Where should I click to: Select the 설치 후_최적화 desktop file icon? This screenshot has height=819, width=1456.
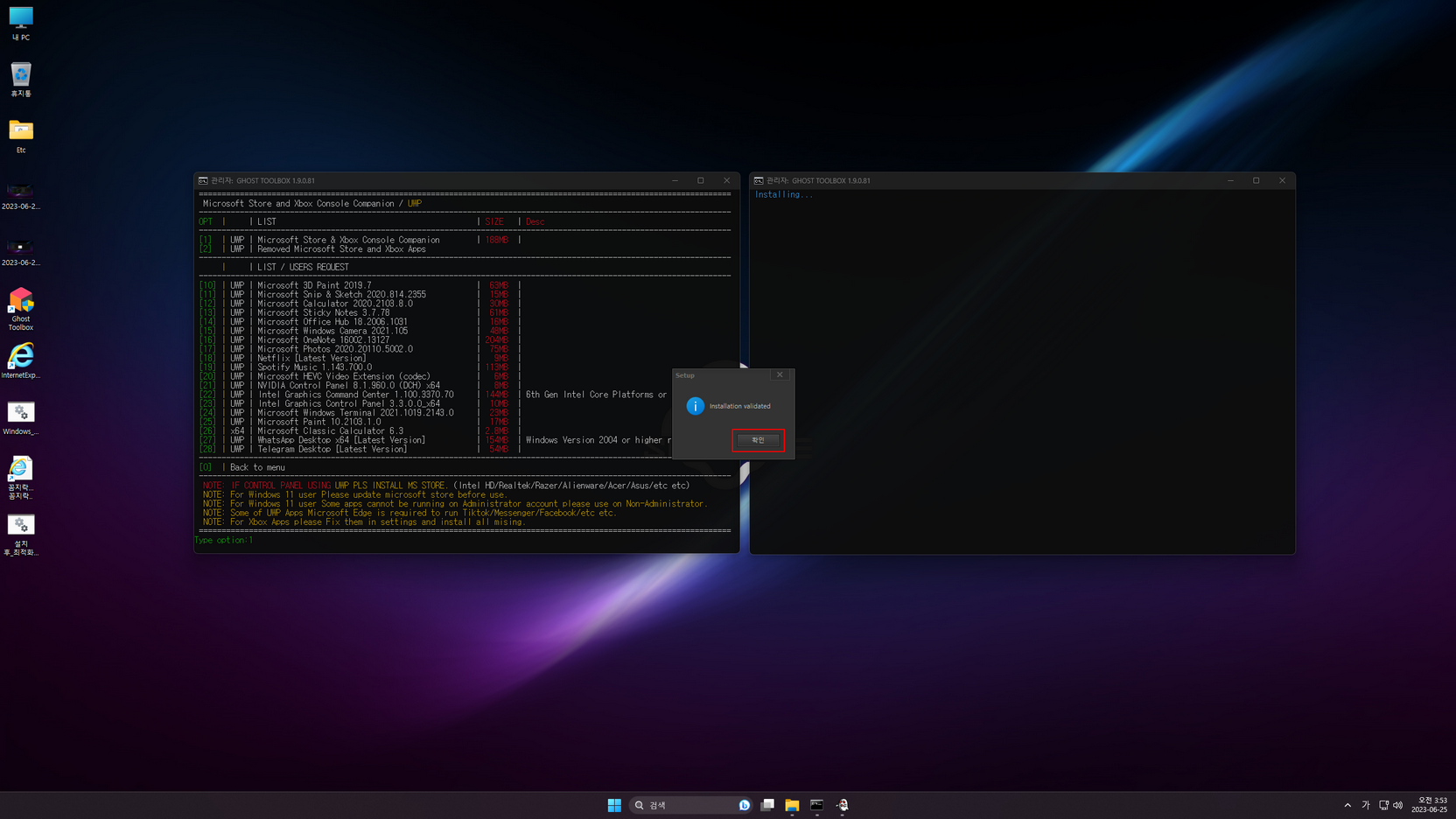(21, 534)
